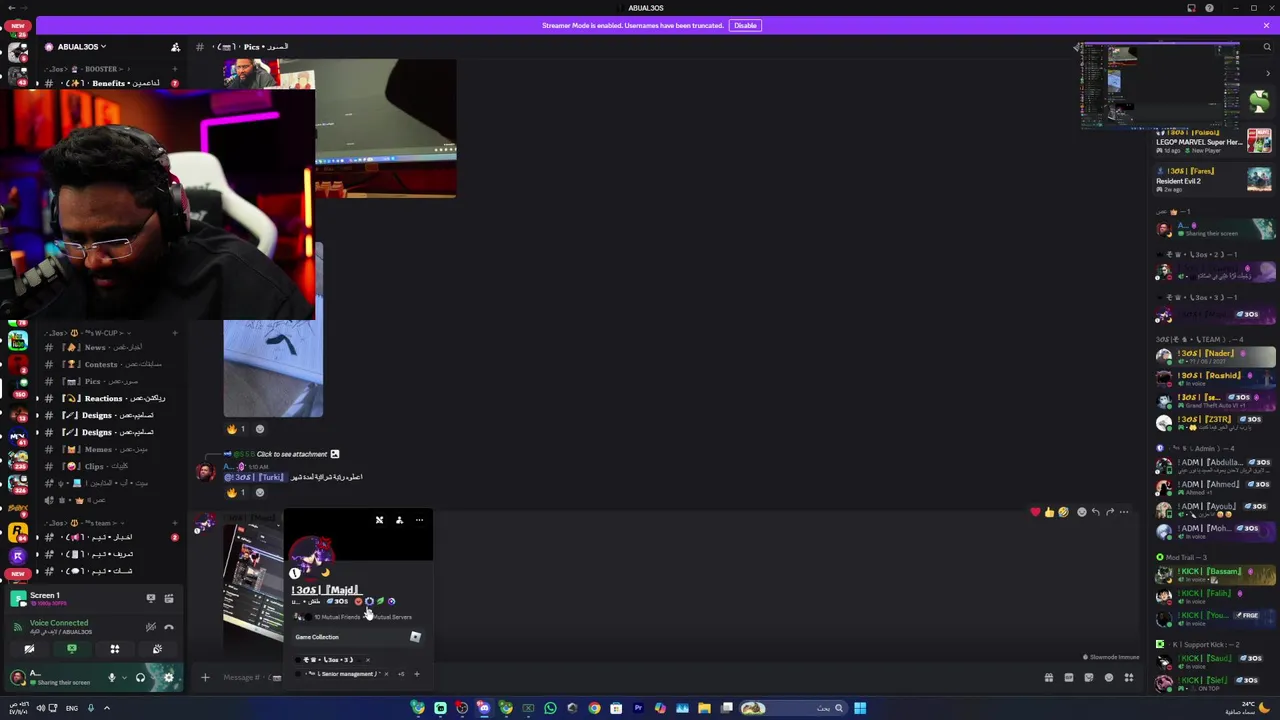This screenshot has height=720, width=1280.
Task: Dismiss the purple Streamer Mode banner
Action: pos(1266,25)
